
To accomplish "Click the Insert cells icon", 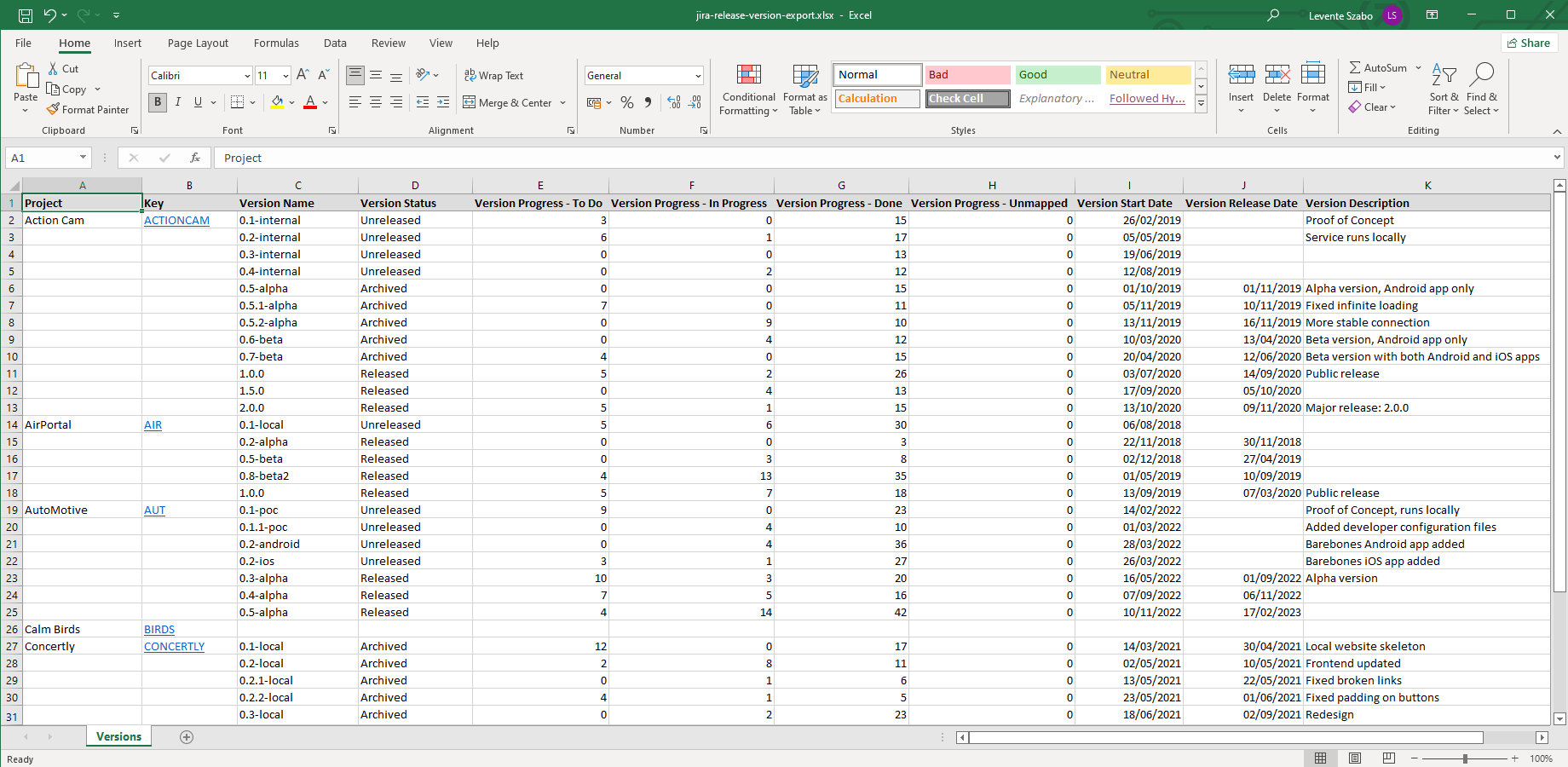I will click(x=1241, y=75).
